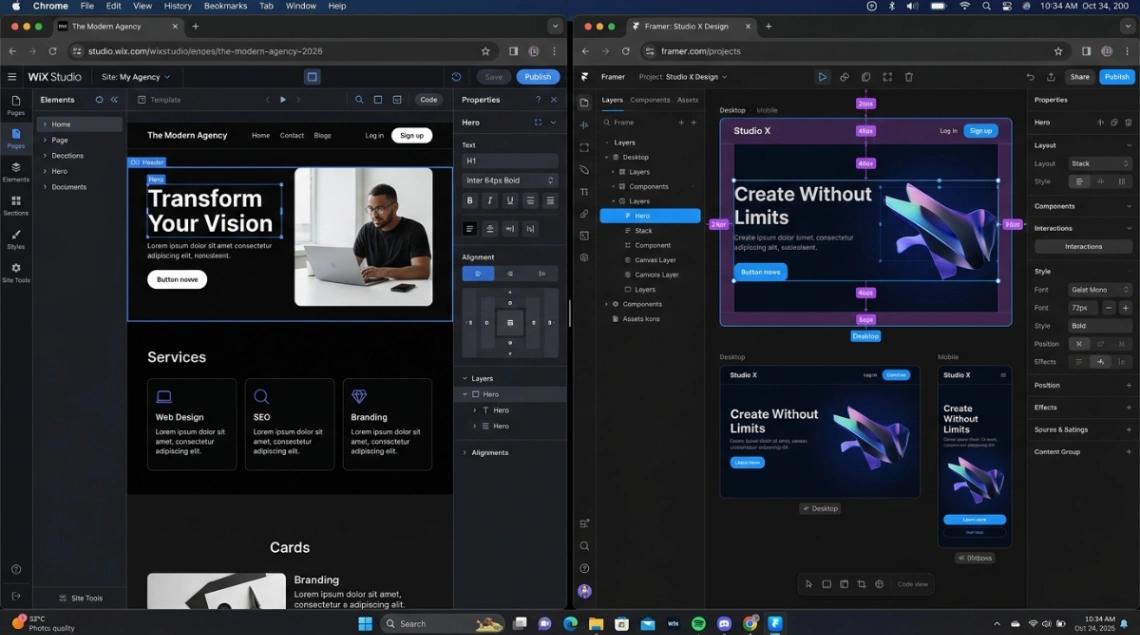Image resolution: width=1140 pixels, height=635 pixels.
Task: Toggle bold formatting in Wix text properties
Action: pyautogui.click(x=470, y=201)
